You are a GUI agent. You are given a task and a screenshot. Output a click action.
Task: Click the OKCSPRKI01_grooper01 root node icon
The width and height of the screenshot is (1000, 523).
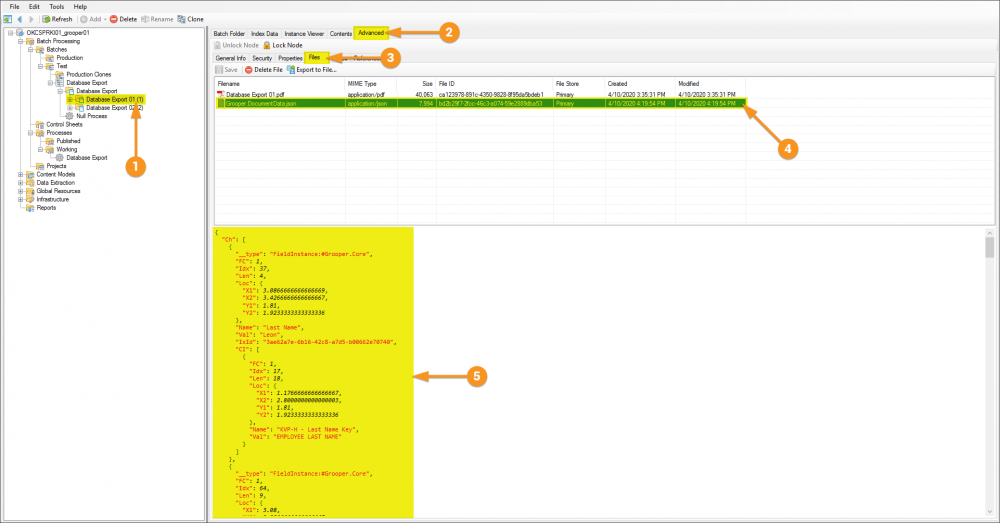pyautogui.click(x=20, y=33)
